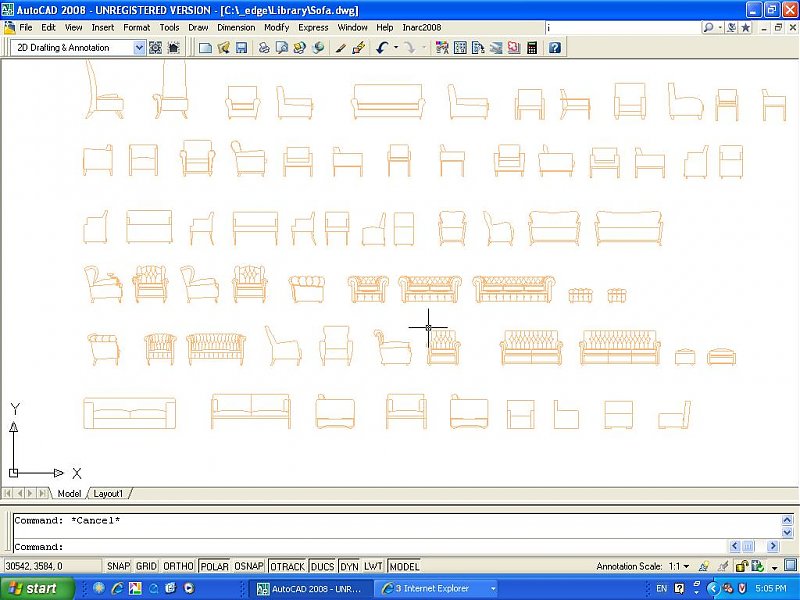
Task: Click the Clean Screen icon in status bar
Action: 791,566
